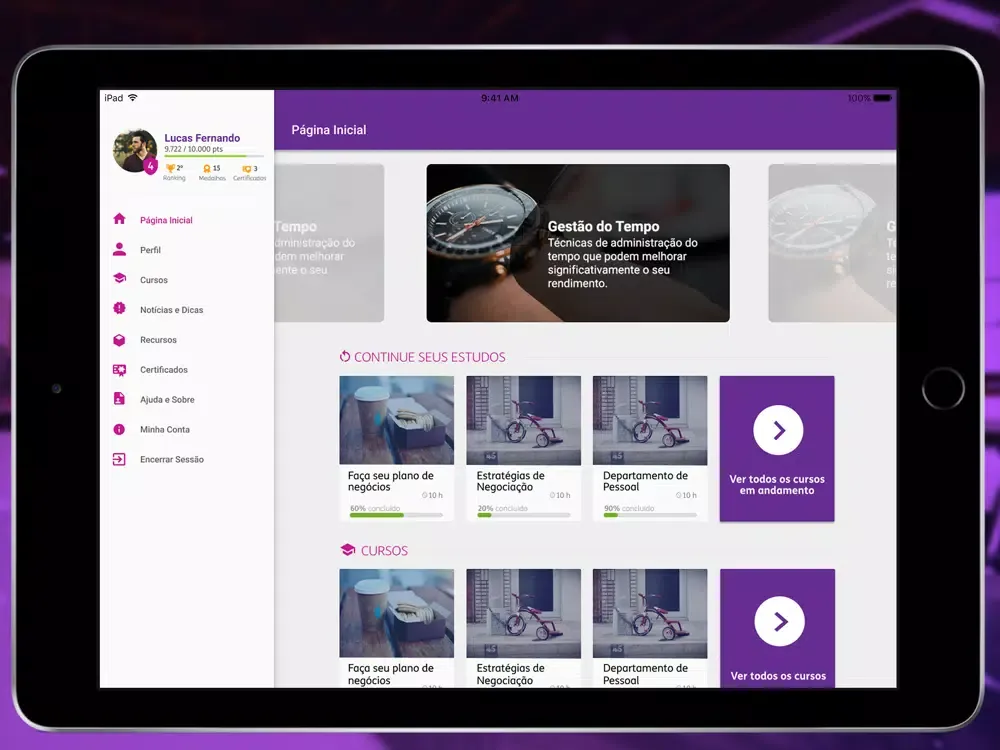Click the graduation cap icon next to the CURSOS heading
The width and height of the screenshot is (1000, 750).
[348, 550]
